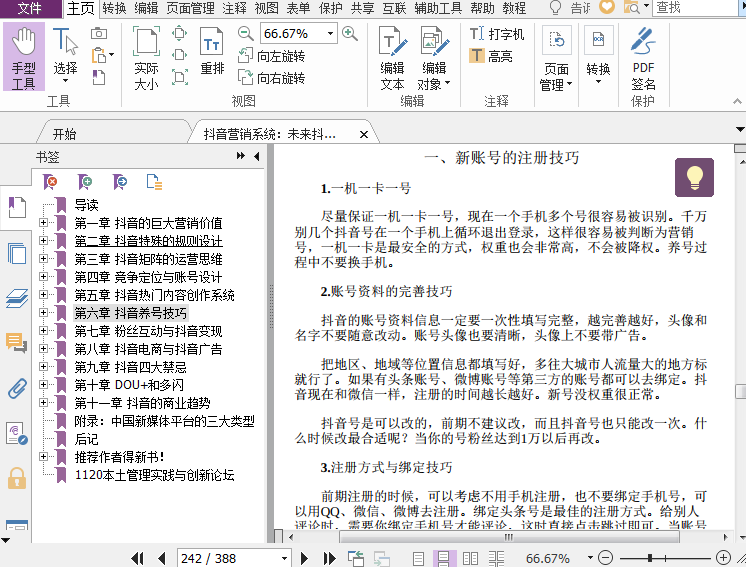Go to next page arrow
The width and height of the screenshot is (746, 567).
(304, 558)
